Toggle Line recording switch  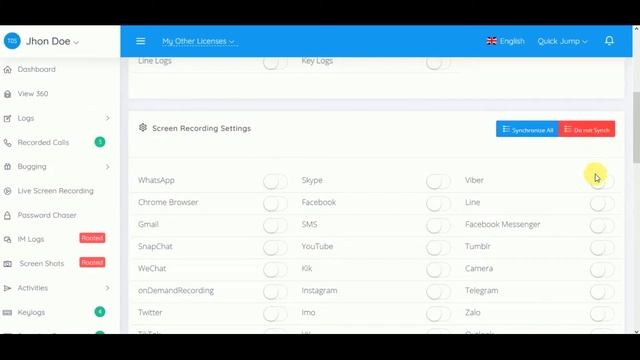[x=602, y=203]
